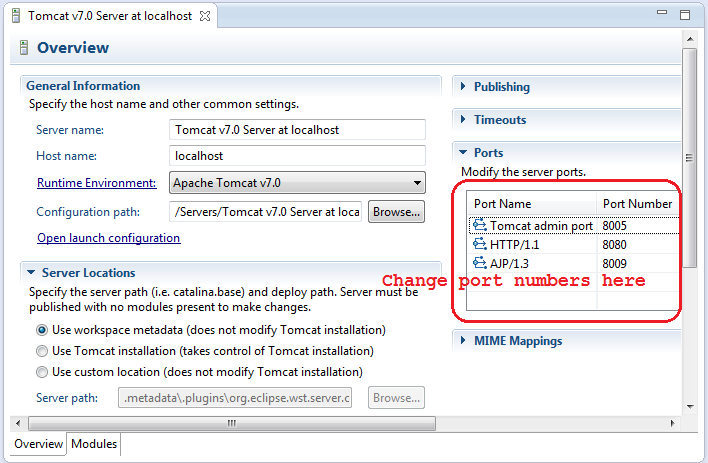Click the AJP/1.3 port row icon
The image size is (708, 463).
pos(480,263)
